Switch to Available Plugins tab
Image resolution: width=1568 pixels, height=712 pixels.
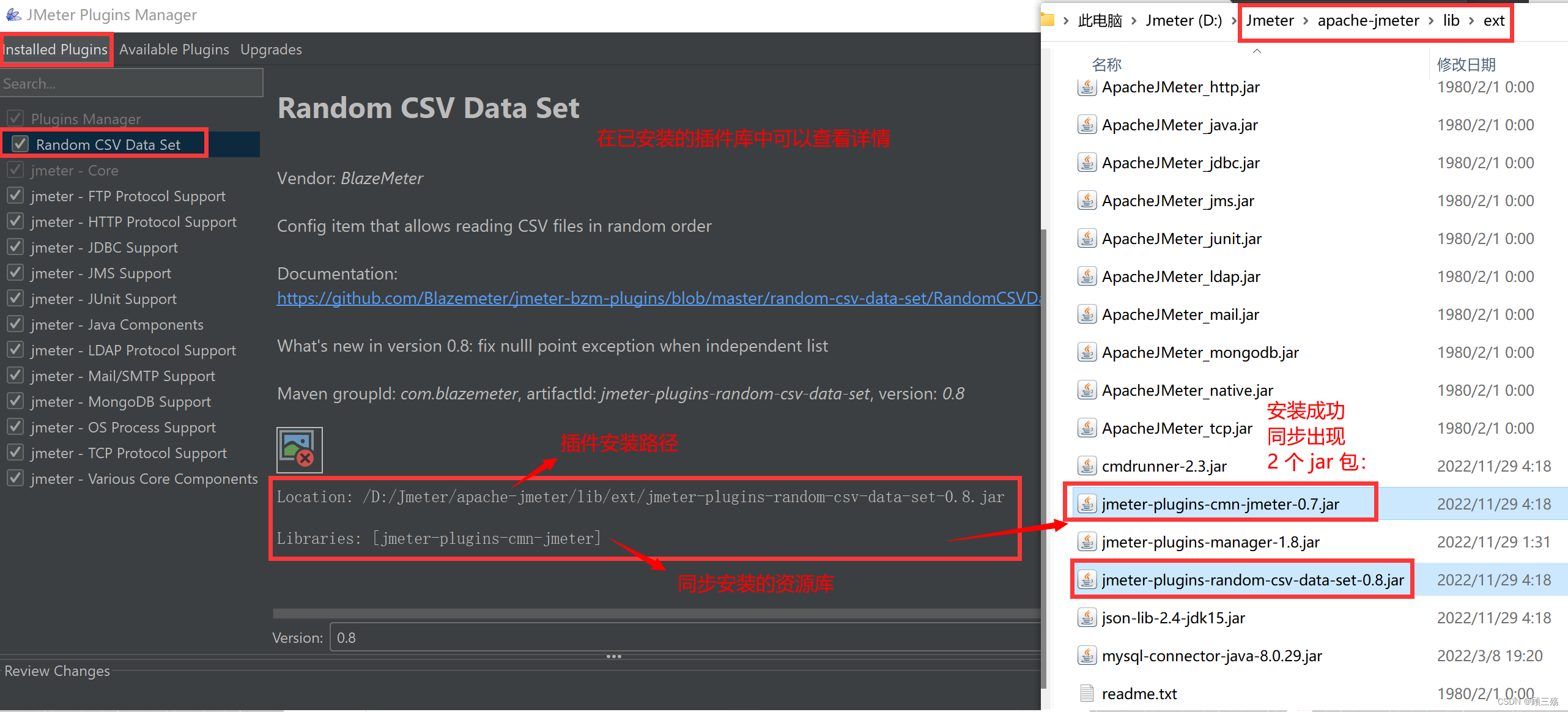click(174, 50)
